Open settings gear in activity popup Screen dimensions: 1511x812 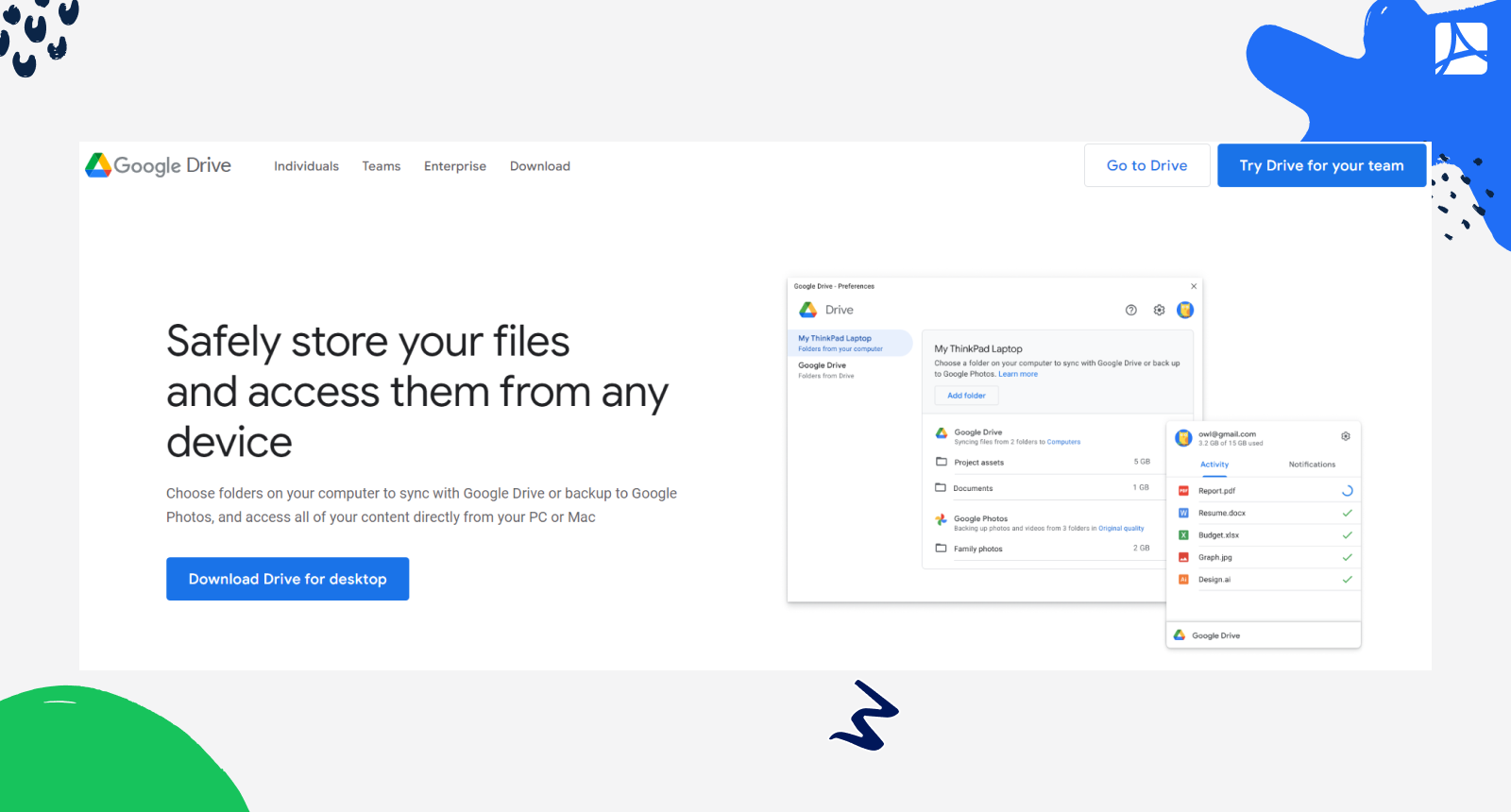[x=1346, y=436]
